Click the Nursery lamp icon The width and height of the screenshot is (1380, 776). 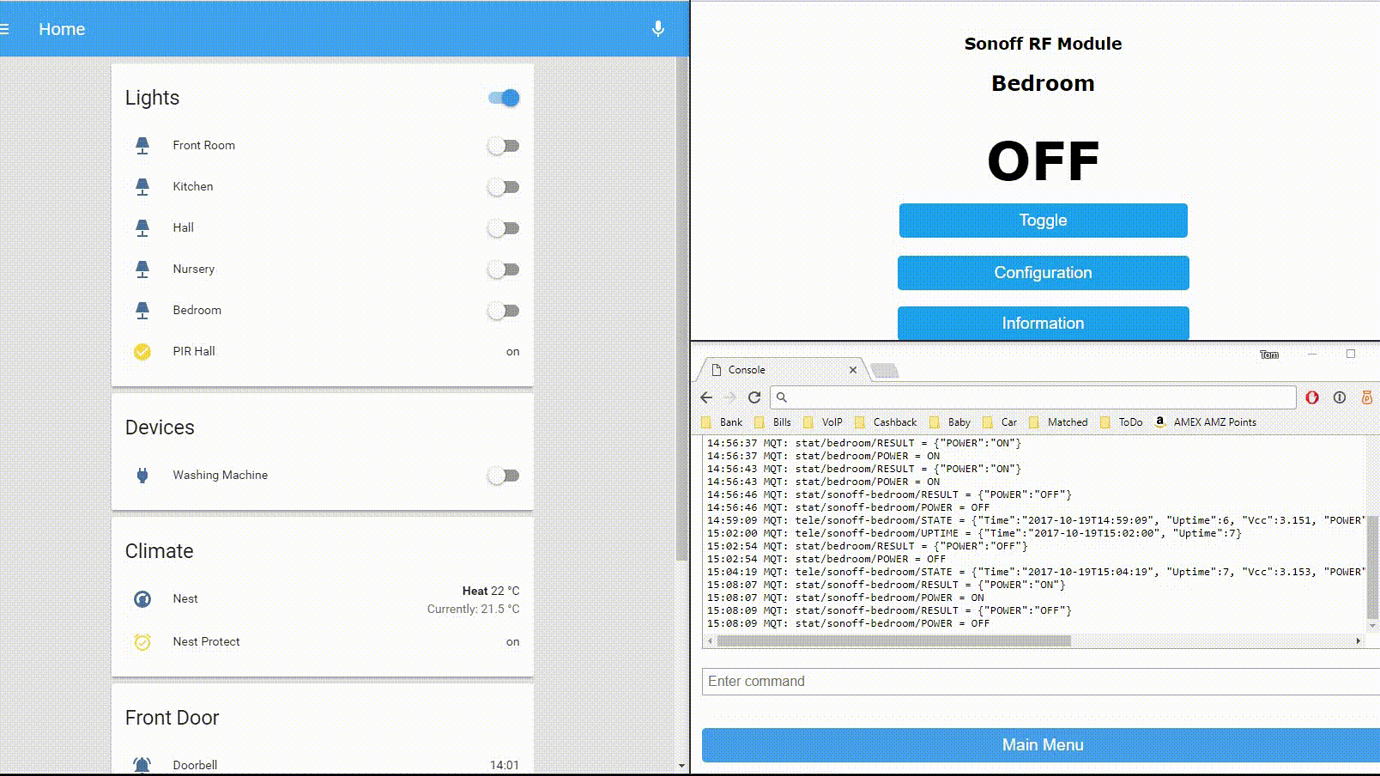[x=142, y=269]
